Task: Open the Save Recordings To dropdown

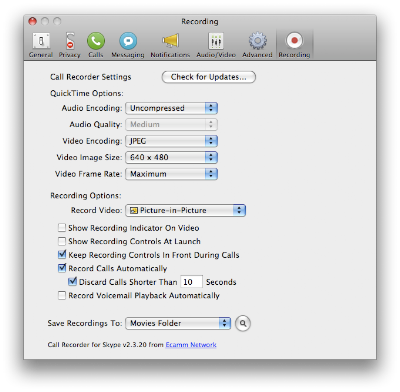Action: [x=178, y=323]
